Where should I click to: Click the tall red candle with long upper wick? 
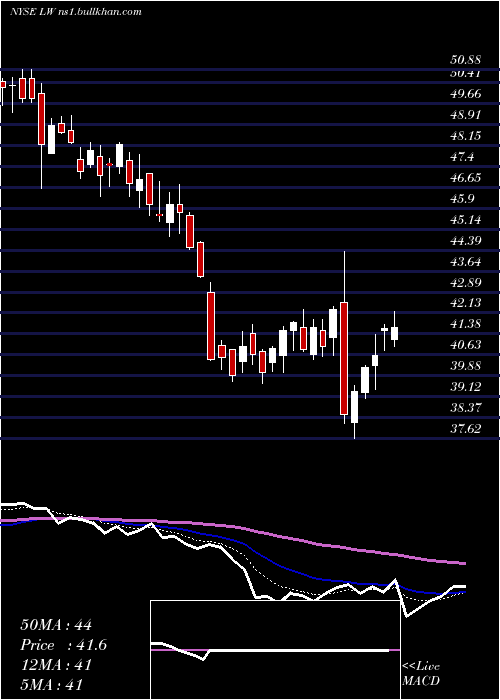pyautogui.click(x=344, y=358)
